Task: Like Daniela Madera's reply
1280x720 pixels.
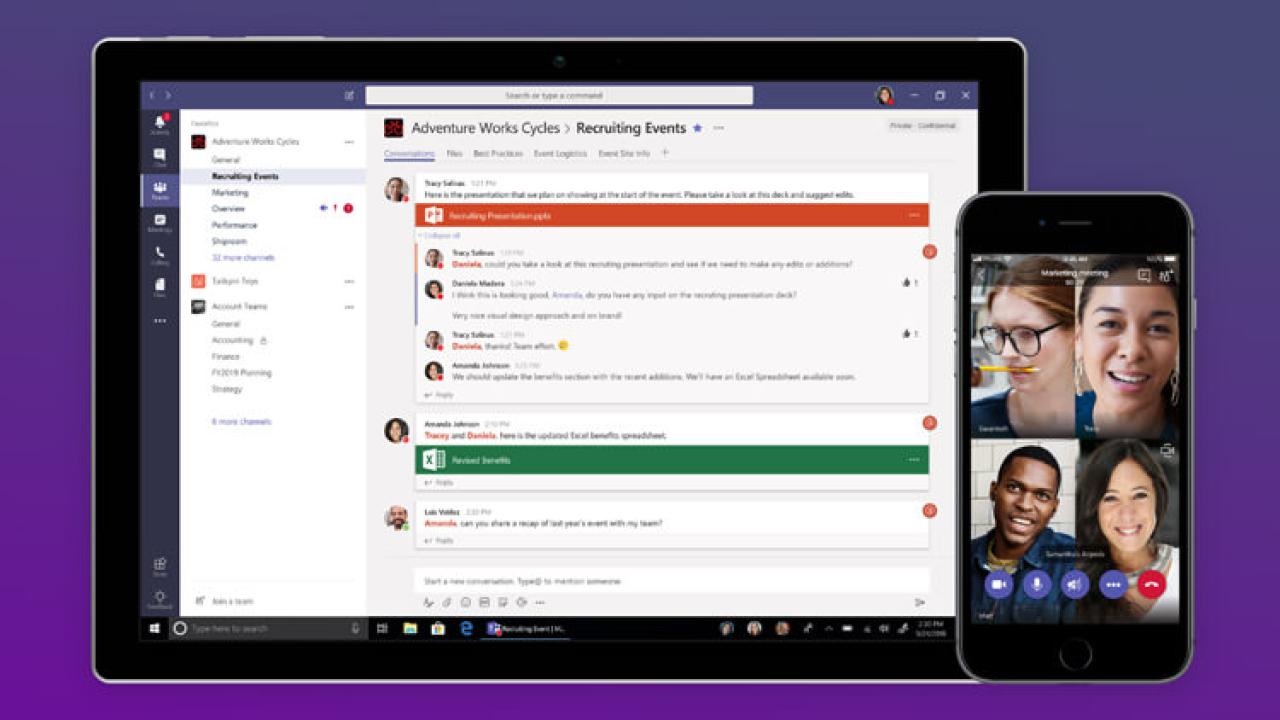Action: [x=906, y=283]
